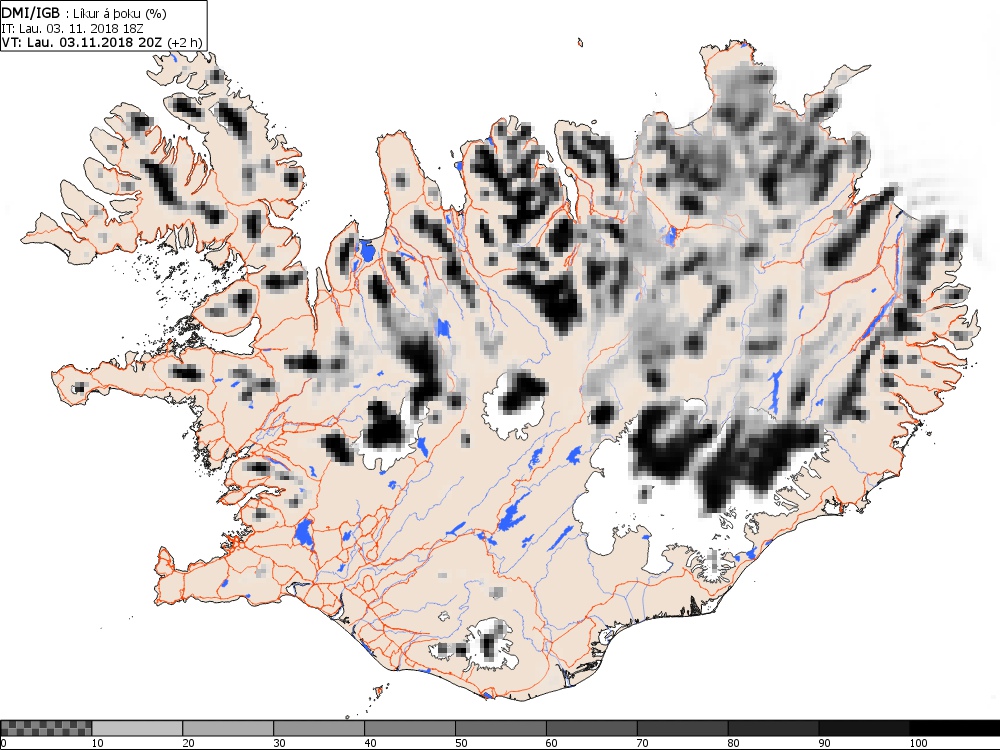
Task: Click the 40–50 percent grey swatch
Action: (x=409, y=728)
